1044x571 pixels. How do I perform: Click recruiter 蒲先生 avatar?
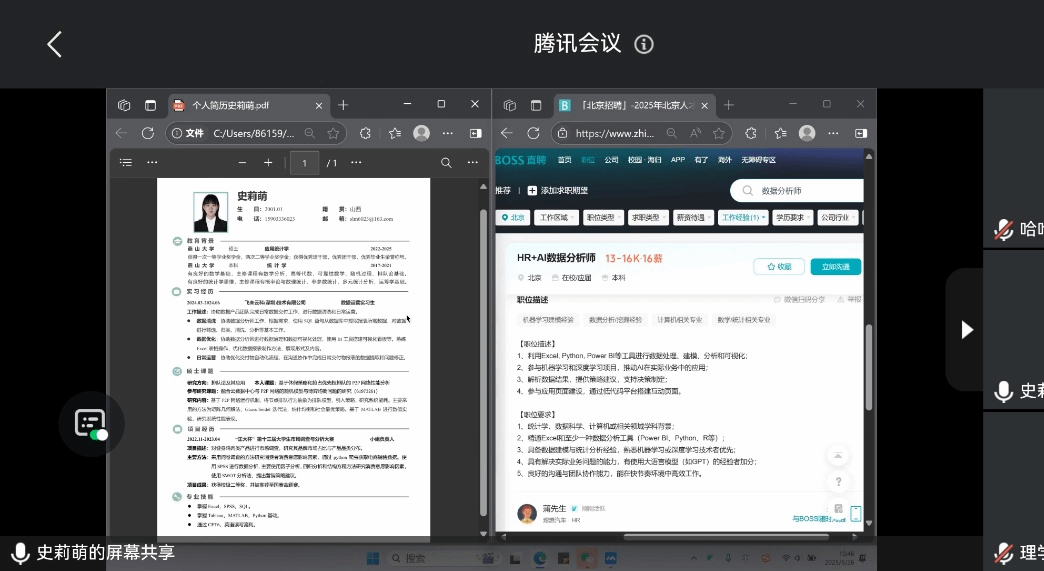click(x=527, y=513)
